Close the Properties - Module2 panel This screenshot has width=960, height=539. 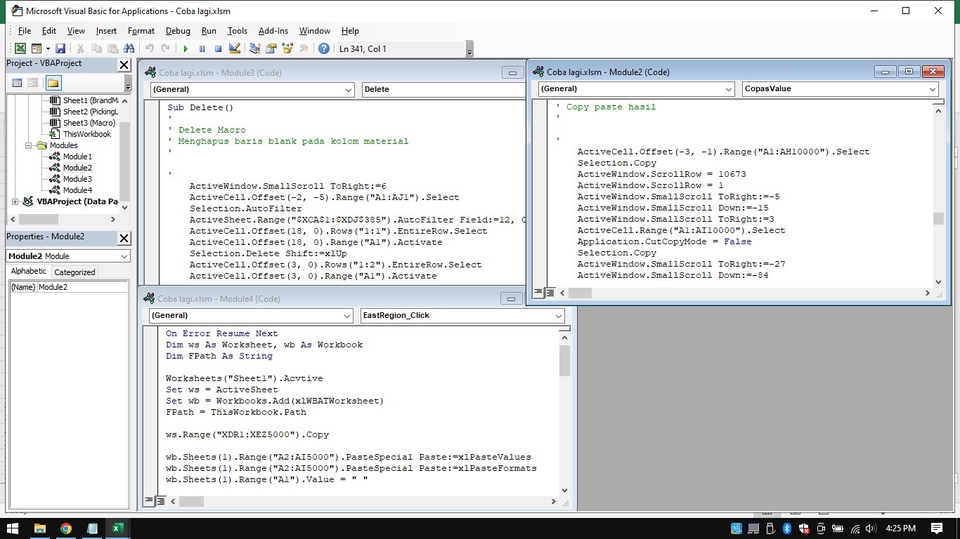click(x=124, y=237)
